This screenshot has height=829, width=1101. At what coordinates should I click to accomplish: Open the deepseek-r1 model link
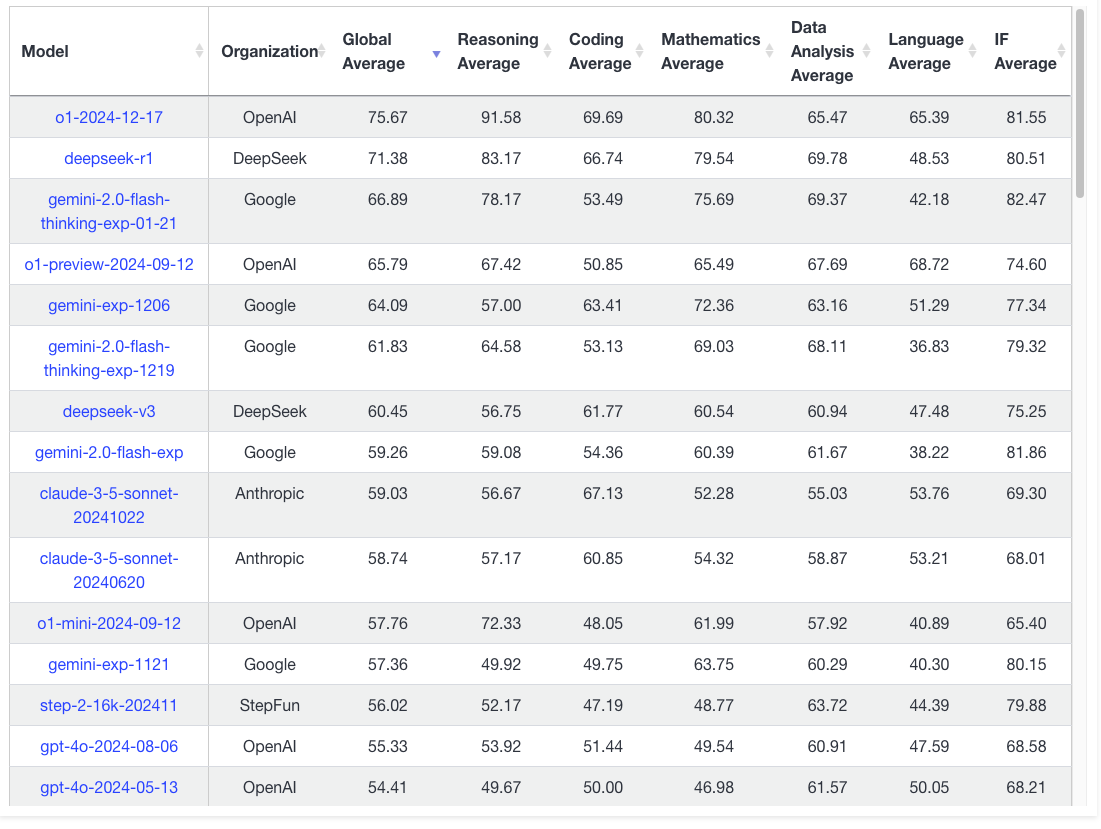(x=109, y=159)
